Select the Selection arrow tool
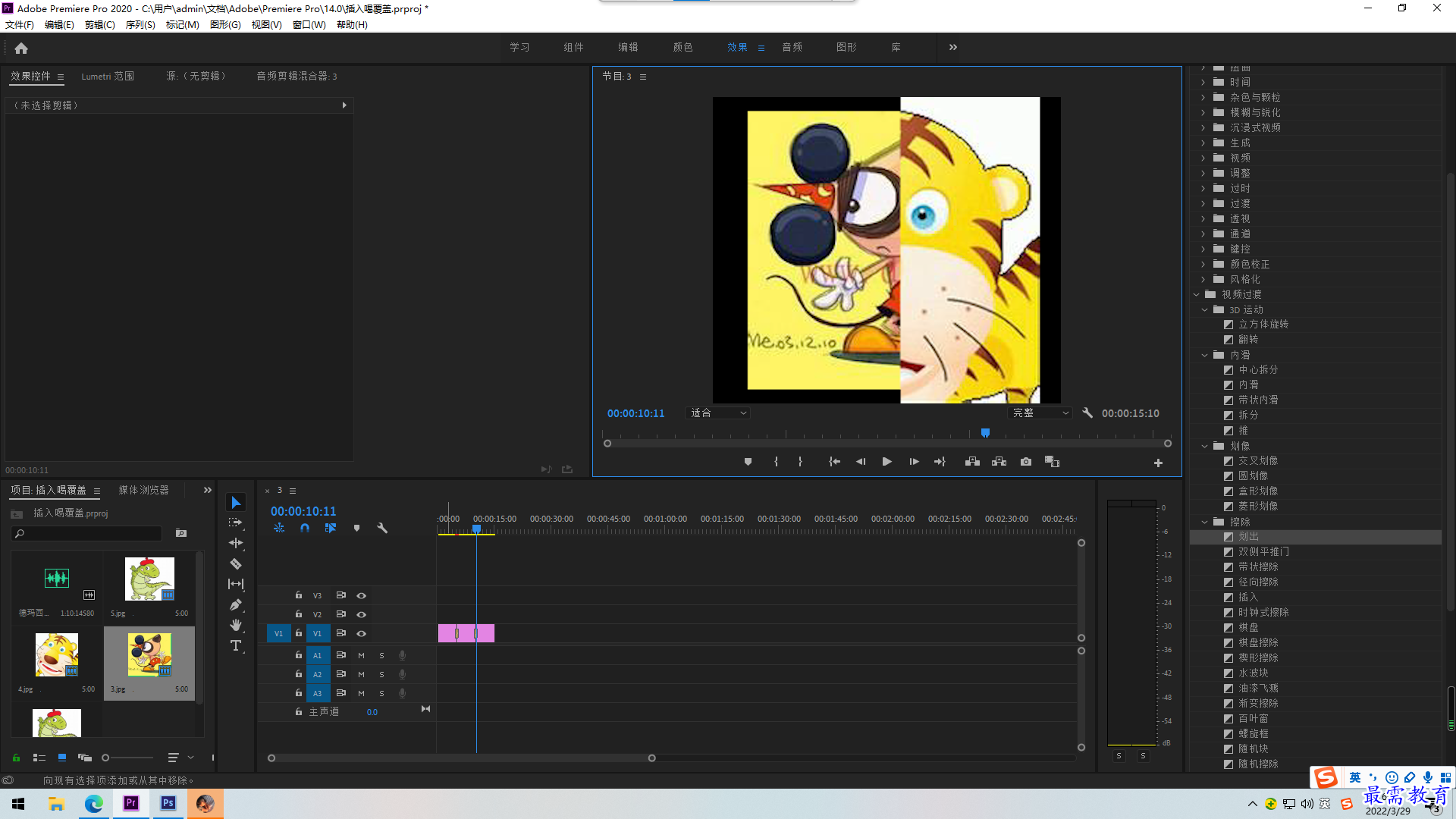The height and width of the screenshot is (819, 1456). coord(236,503)
